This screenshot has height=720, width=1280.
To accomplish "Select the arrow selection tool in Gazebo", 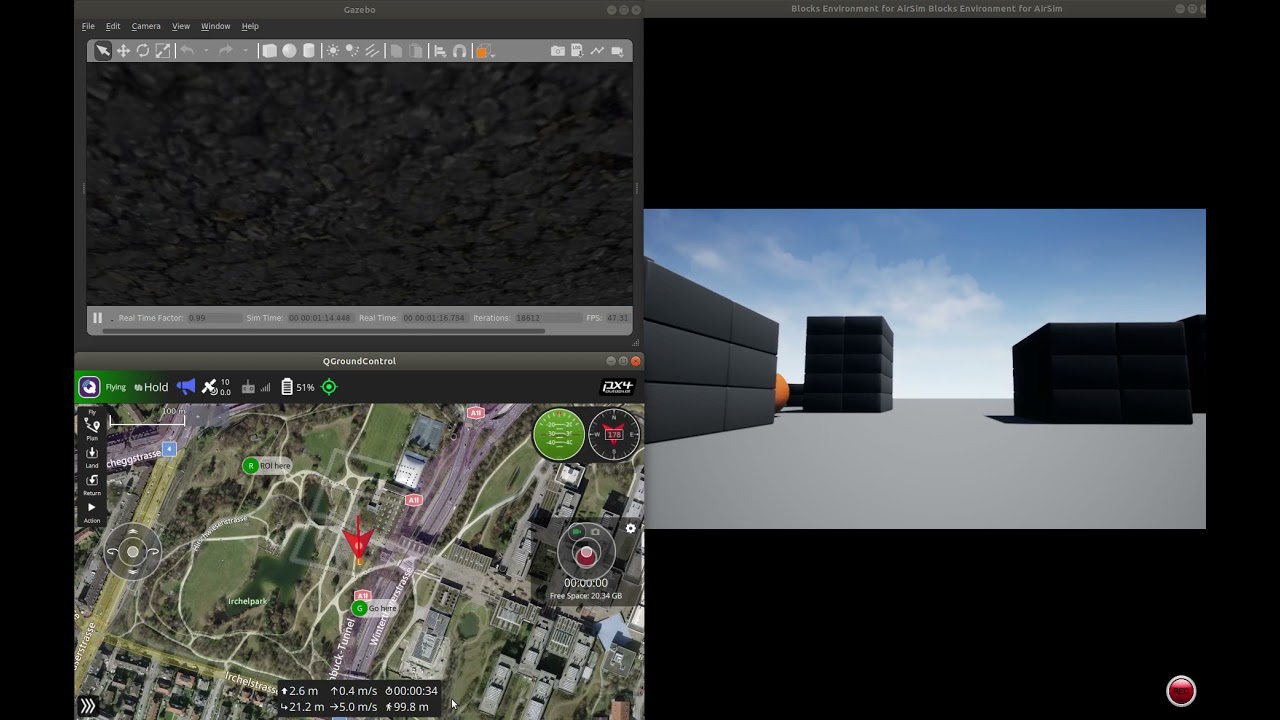I will tap(103, 51).
